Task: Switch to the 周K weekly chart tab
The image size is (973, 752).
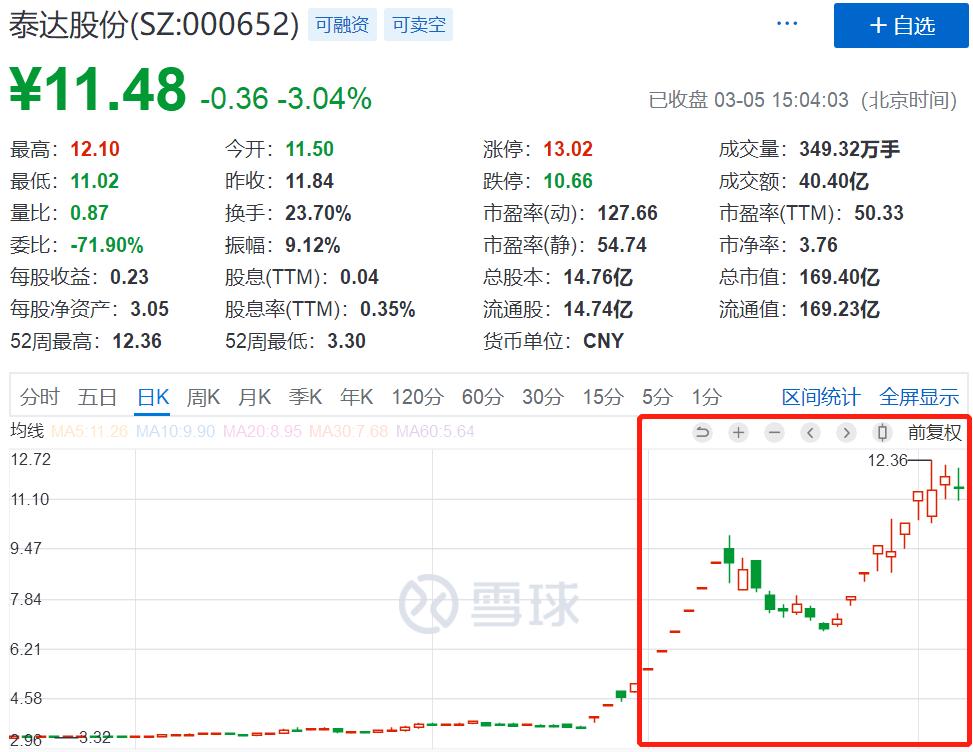Action: (203, 397)
